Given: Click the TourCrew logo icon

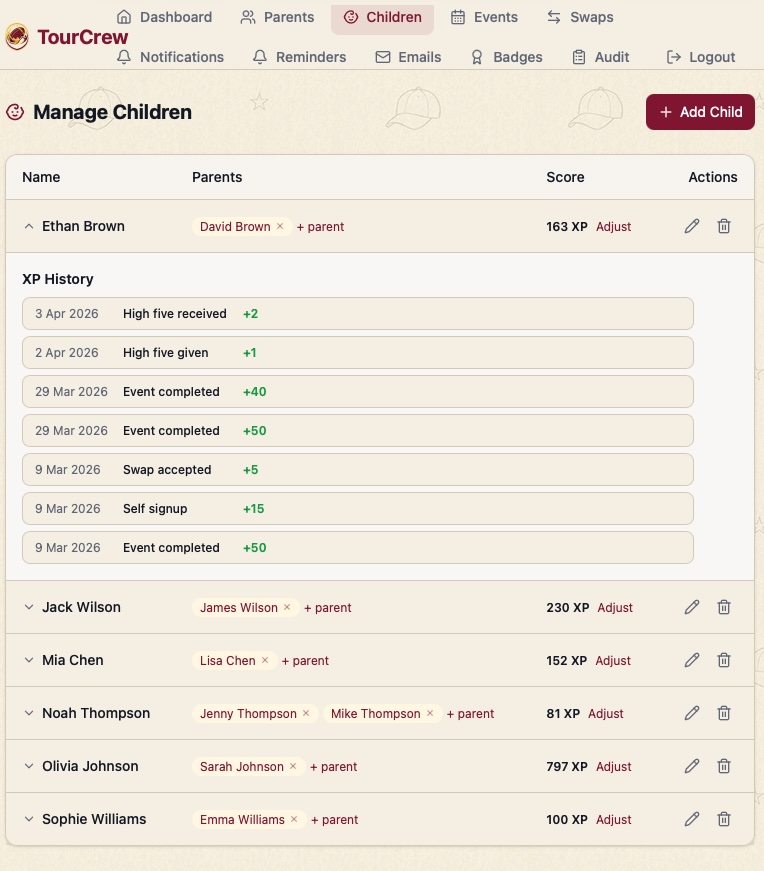Looking at the screenshot, I should 17,37.
